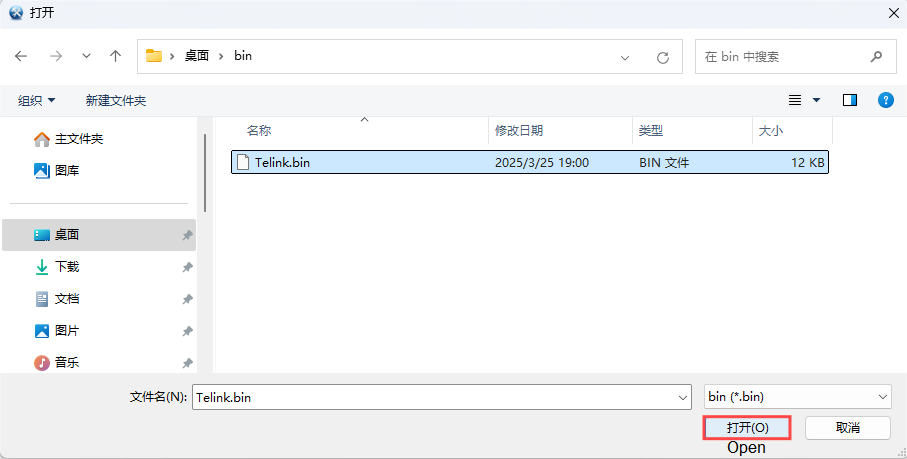Viewport: 907px width, 459px height.
Task: Click the 2025/3/25 19:00 date cell
Action: 542,163
